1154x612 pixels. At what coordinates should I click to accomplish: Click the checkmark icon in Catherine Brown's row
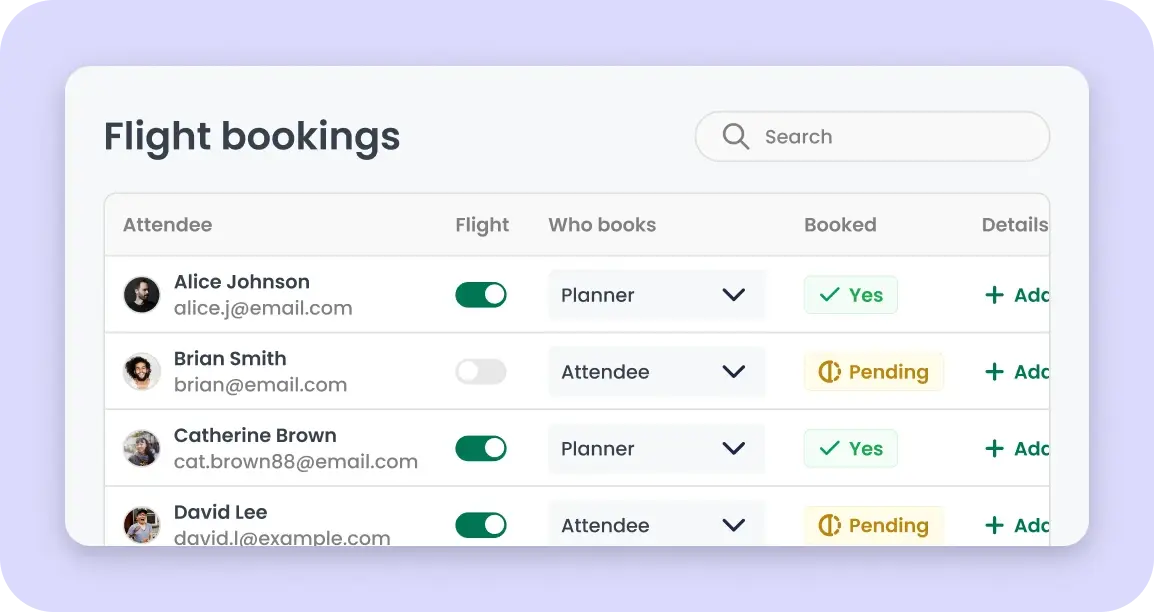pos(829,449)
